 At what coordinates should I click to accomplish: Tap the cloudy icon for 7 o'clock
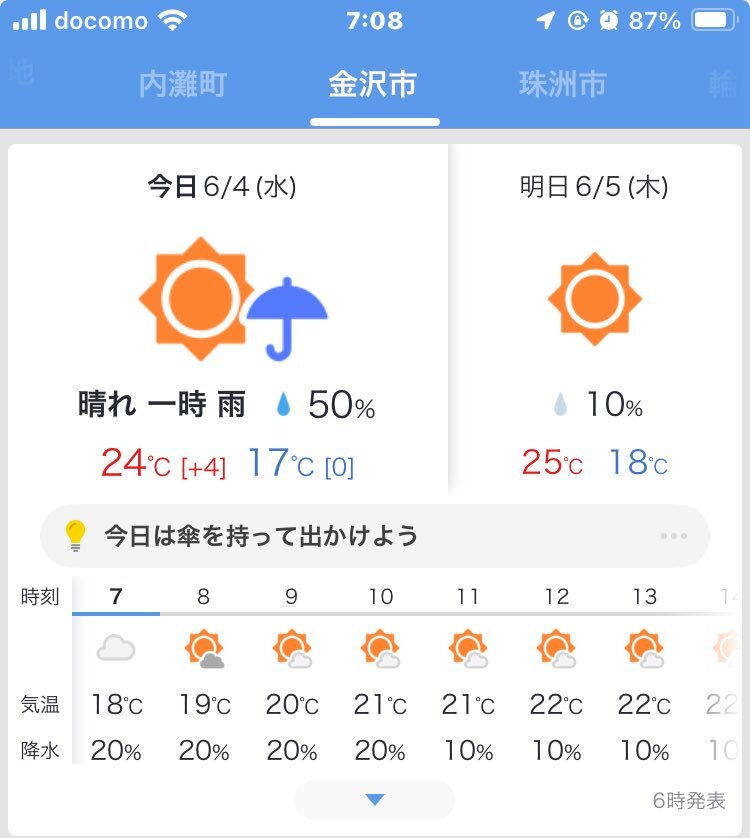[116, 648]
